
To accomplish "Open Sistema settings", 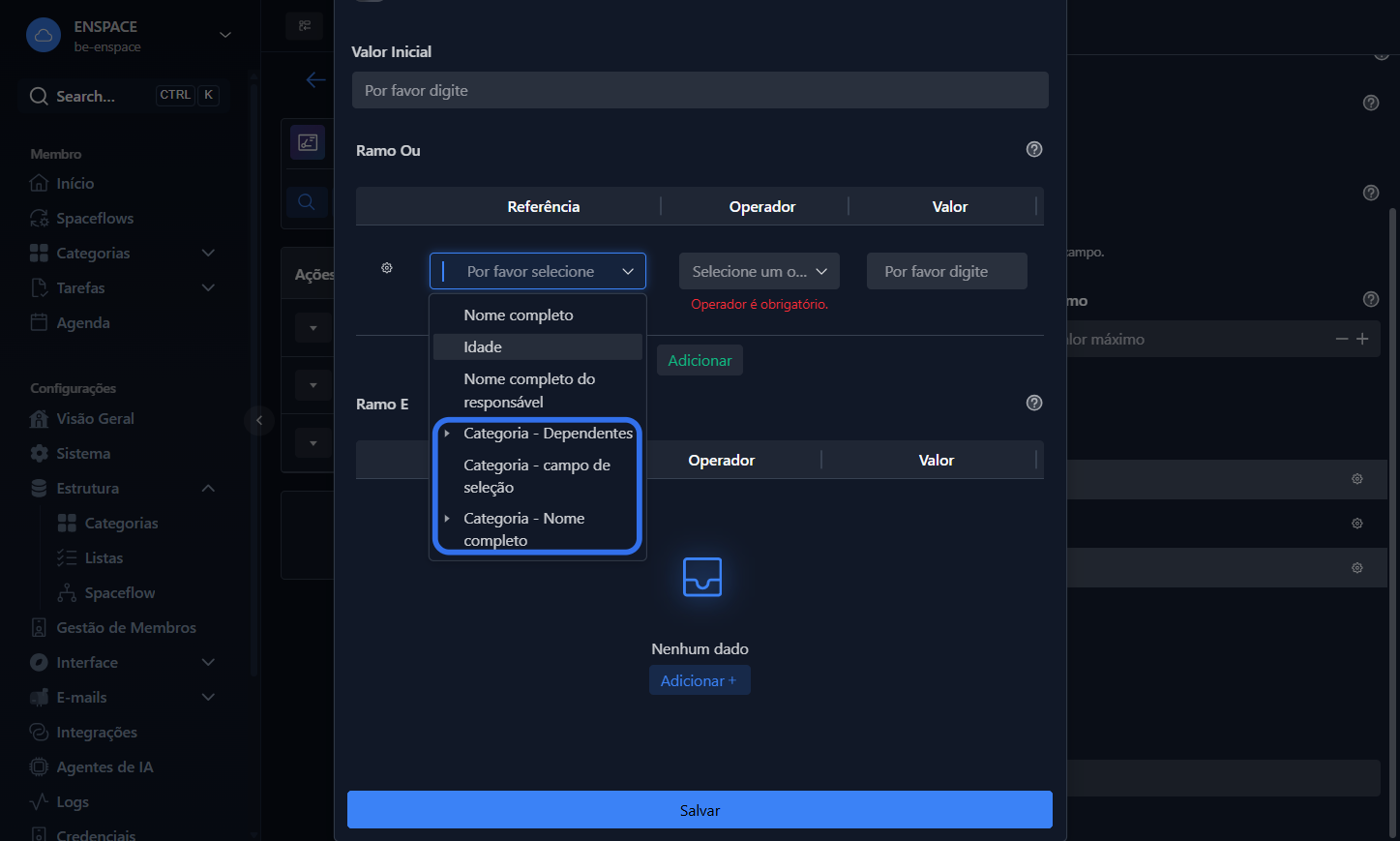I will [x=70, y=453].
